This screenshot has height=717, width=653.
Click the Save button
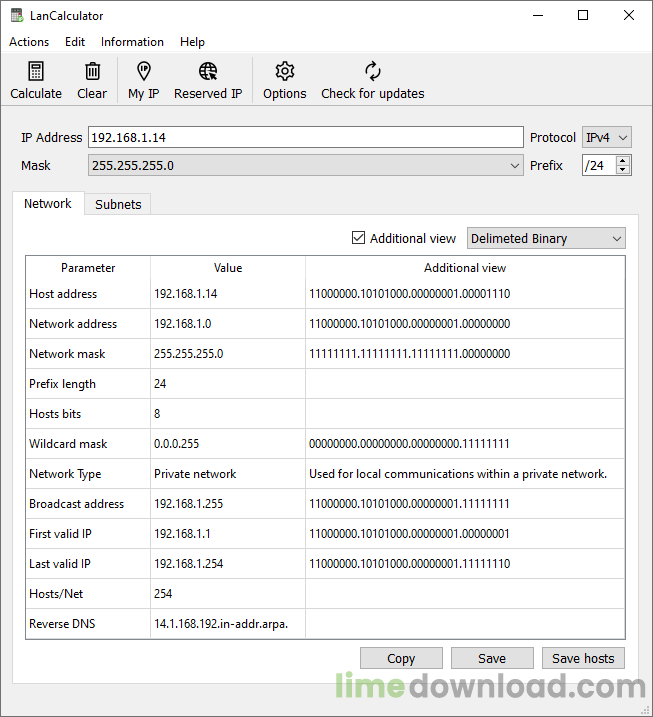pos(492,658)
